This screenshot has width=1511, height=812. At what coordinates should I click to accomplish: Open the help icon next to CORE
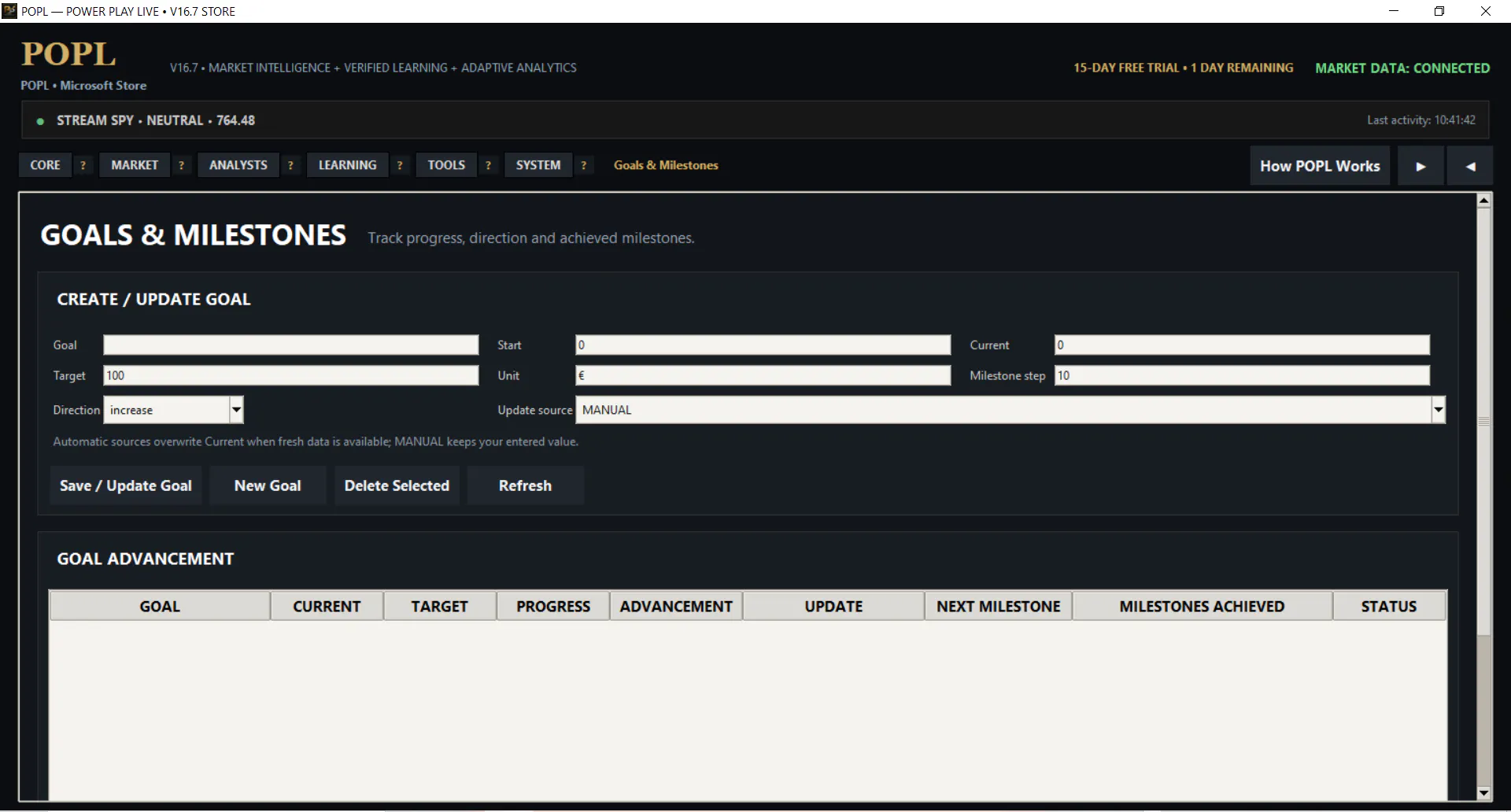83,165
